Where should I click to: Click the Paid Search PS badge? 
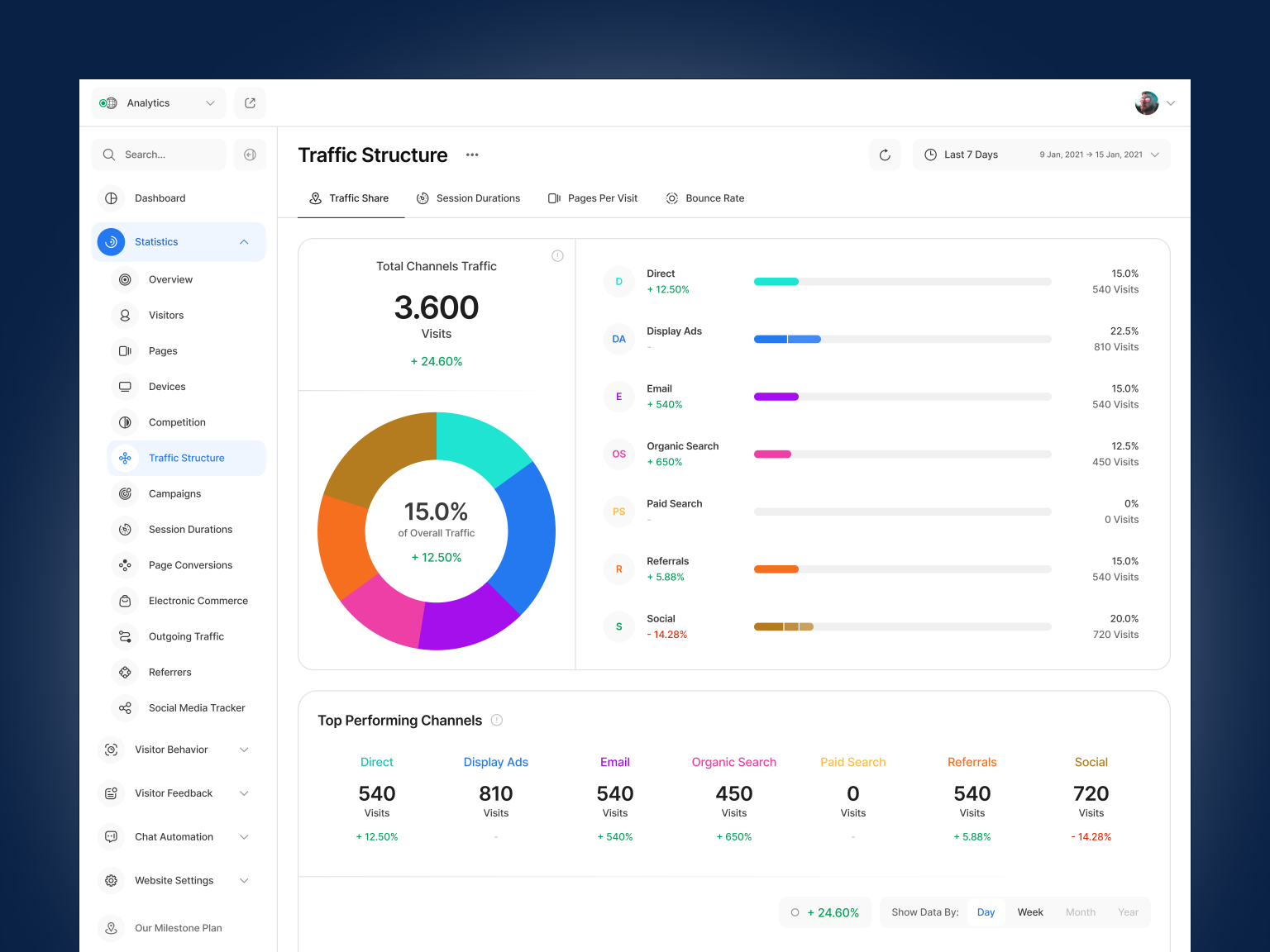coord(618,512)
